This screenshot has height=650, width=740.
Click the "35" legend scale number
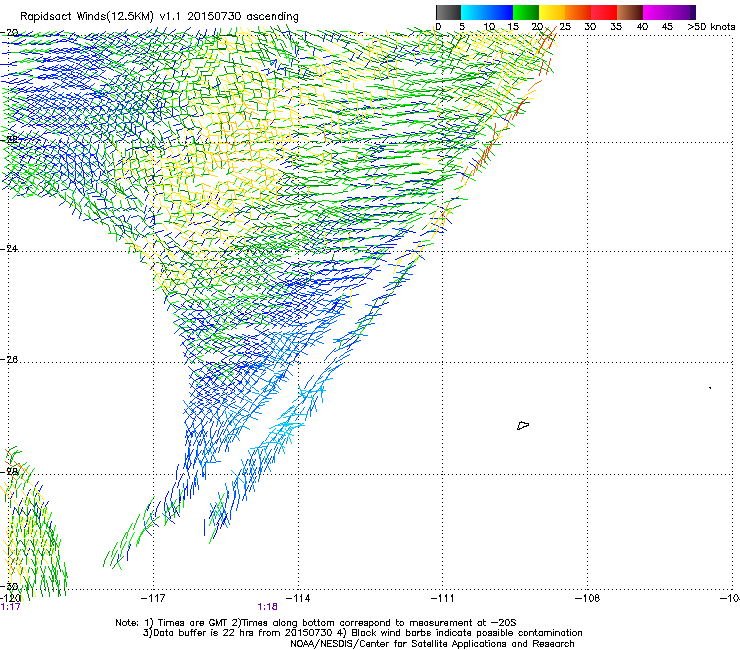tap(616, 27)
